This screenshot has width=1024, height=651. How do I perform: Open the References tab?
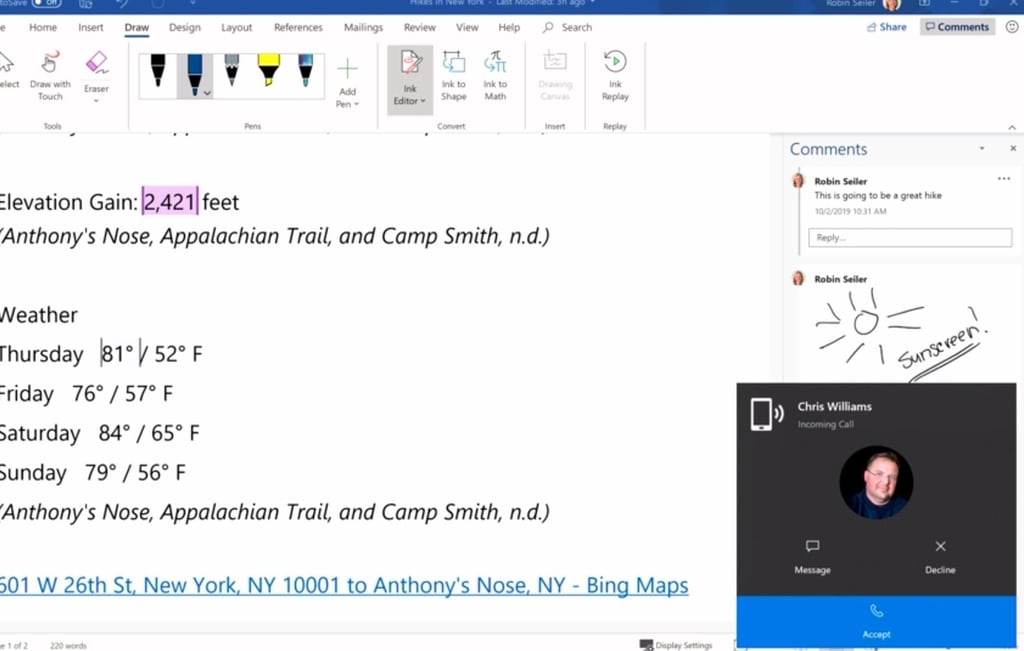298,27
